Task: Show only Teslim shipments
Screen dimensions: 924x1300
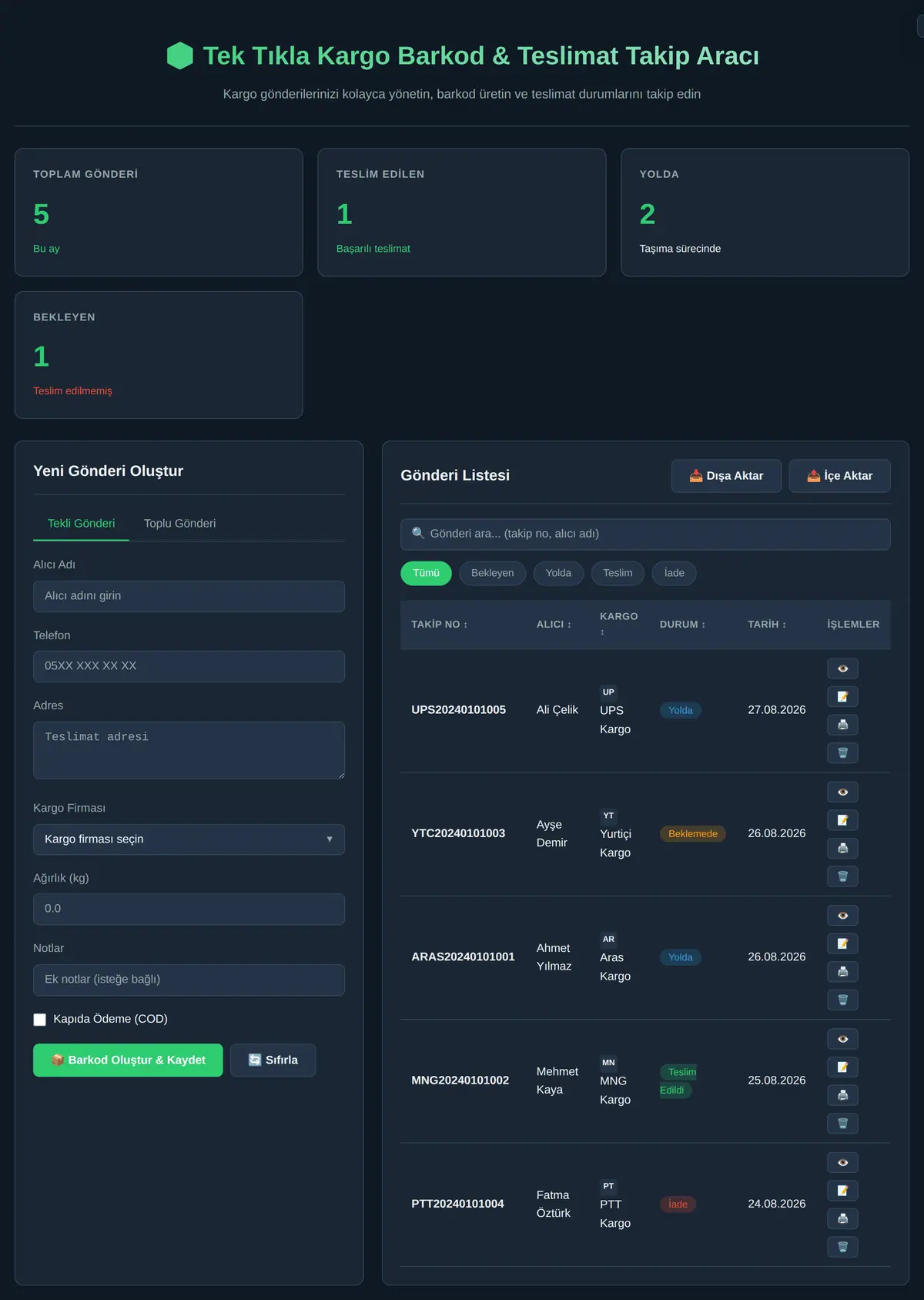Action: (618, 573)
